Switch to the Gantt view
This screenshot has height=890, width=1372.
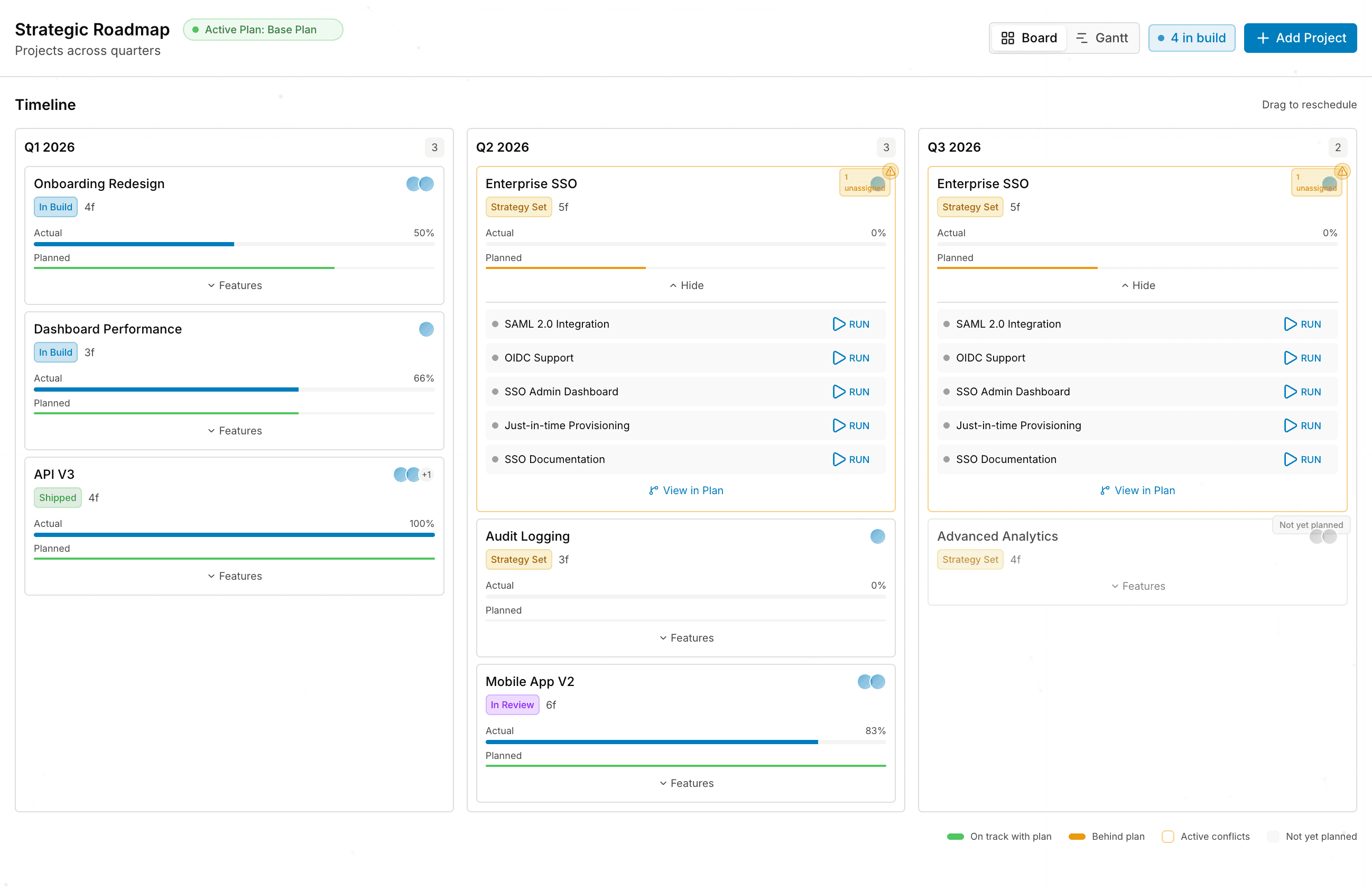click(1101, 38)
